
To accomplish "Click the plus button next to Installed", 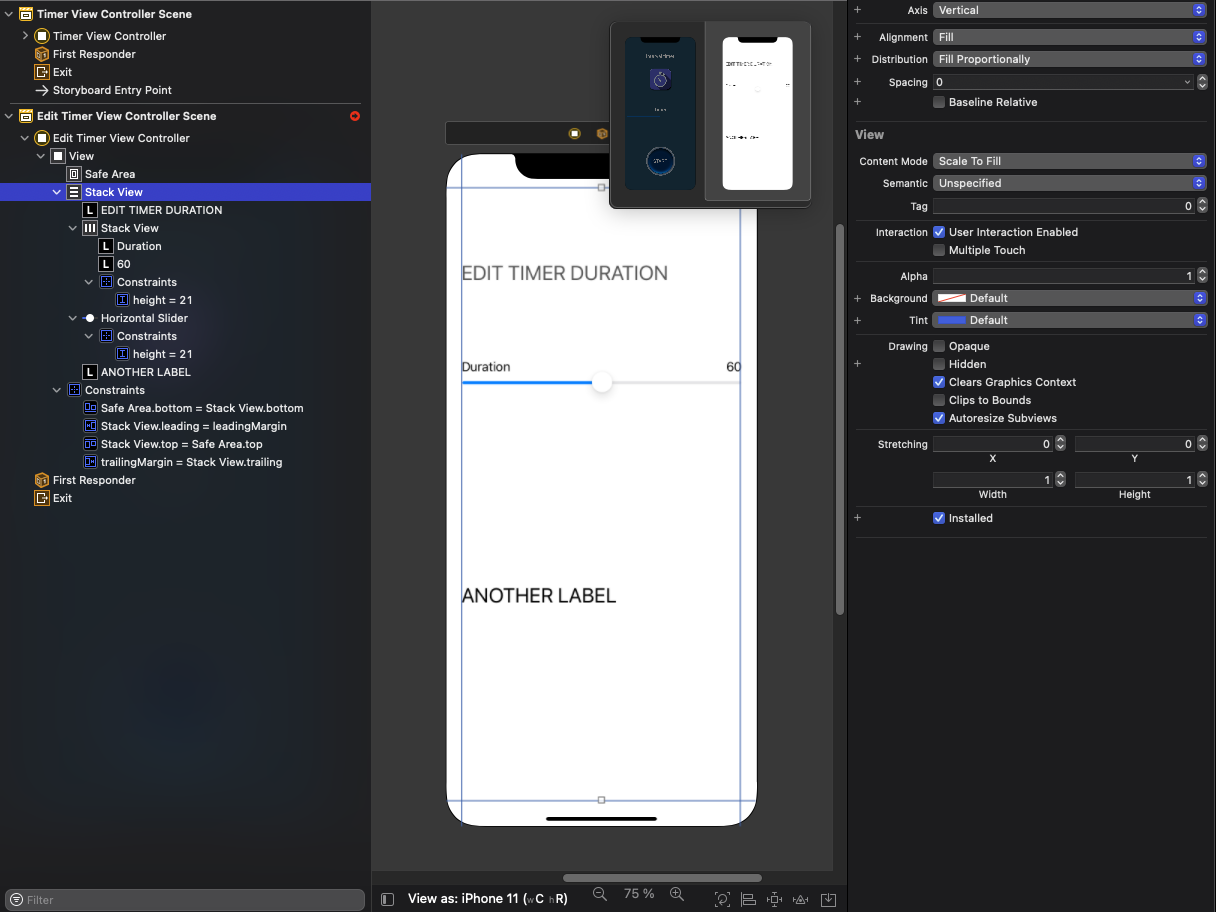I will point(857,518).
